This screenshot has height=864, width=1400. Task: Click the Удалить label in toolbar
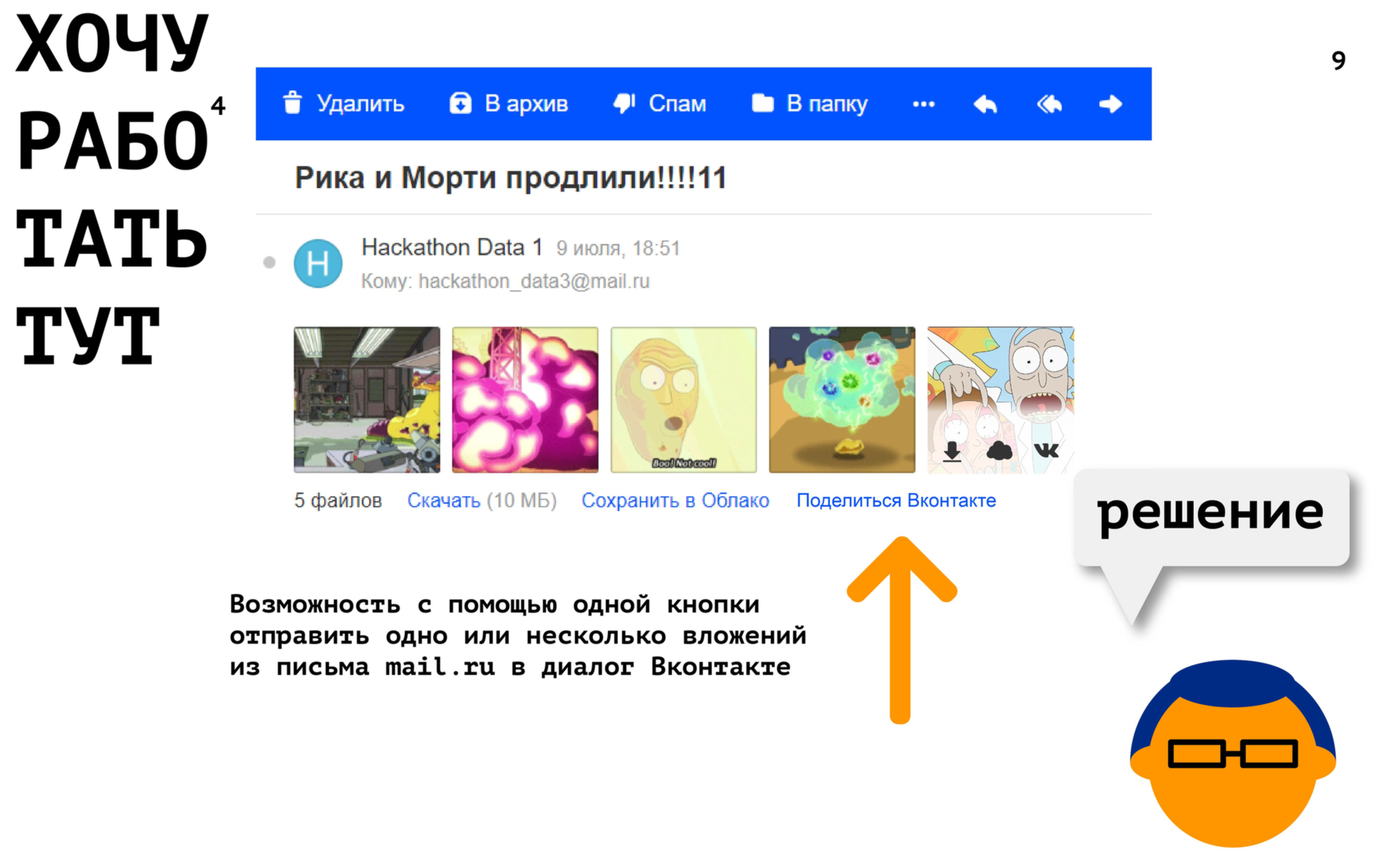pyautogui.click(x=360, y=104)
